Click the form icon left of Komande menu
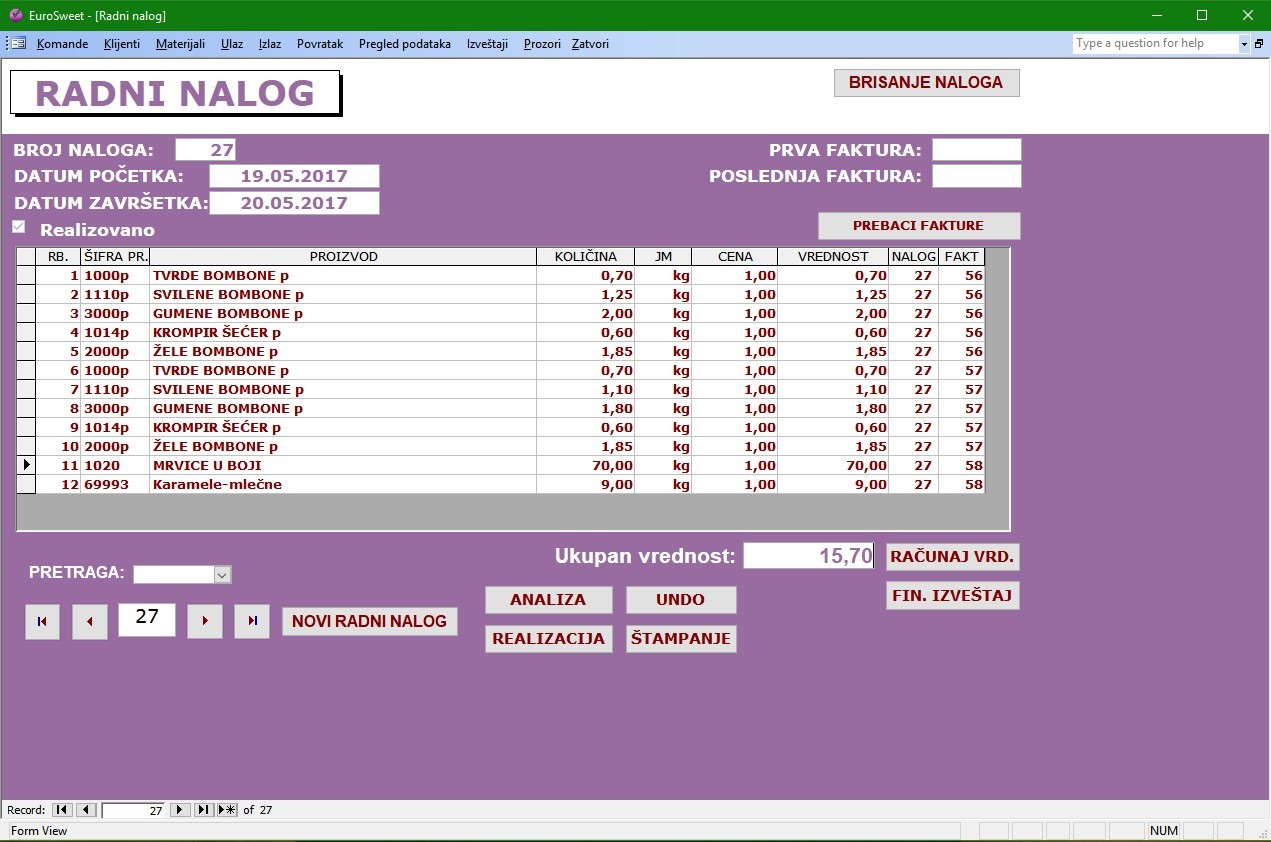 (18, 44)
